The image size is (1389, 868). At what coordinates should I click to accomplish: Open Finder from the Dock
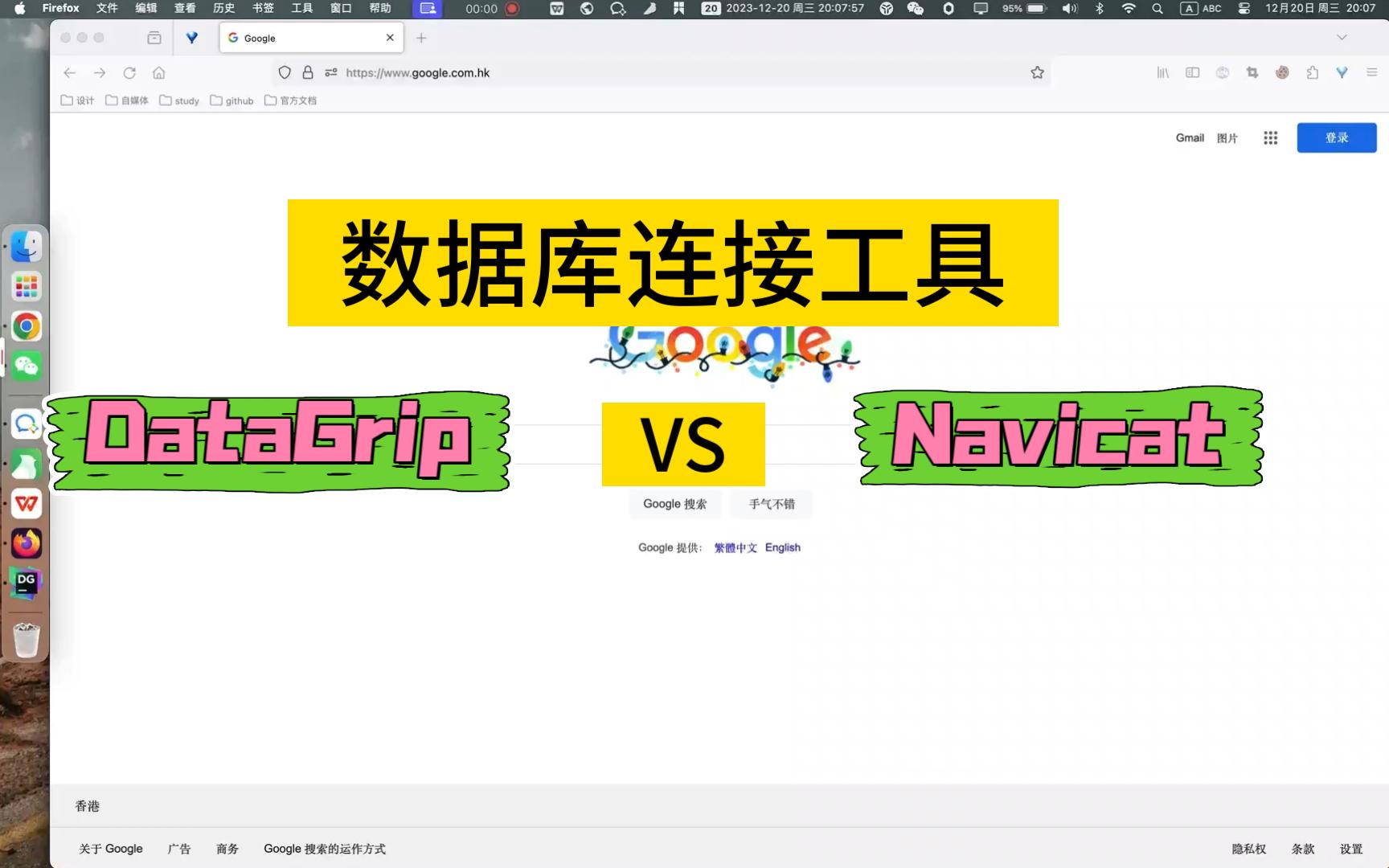pos(27,247)
